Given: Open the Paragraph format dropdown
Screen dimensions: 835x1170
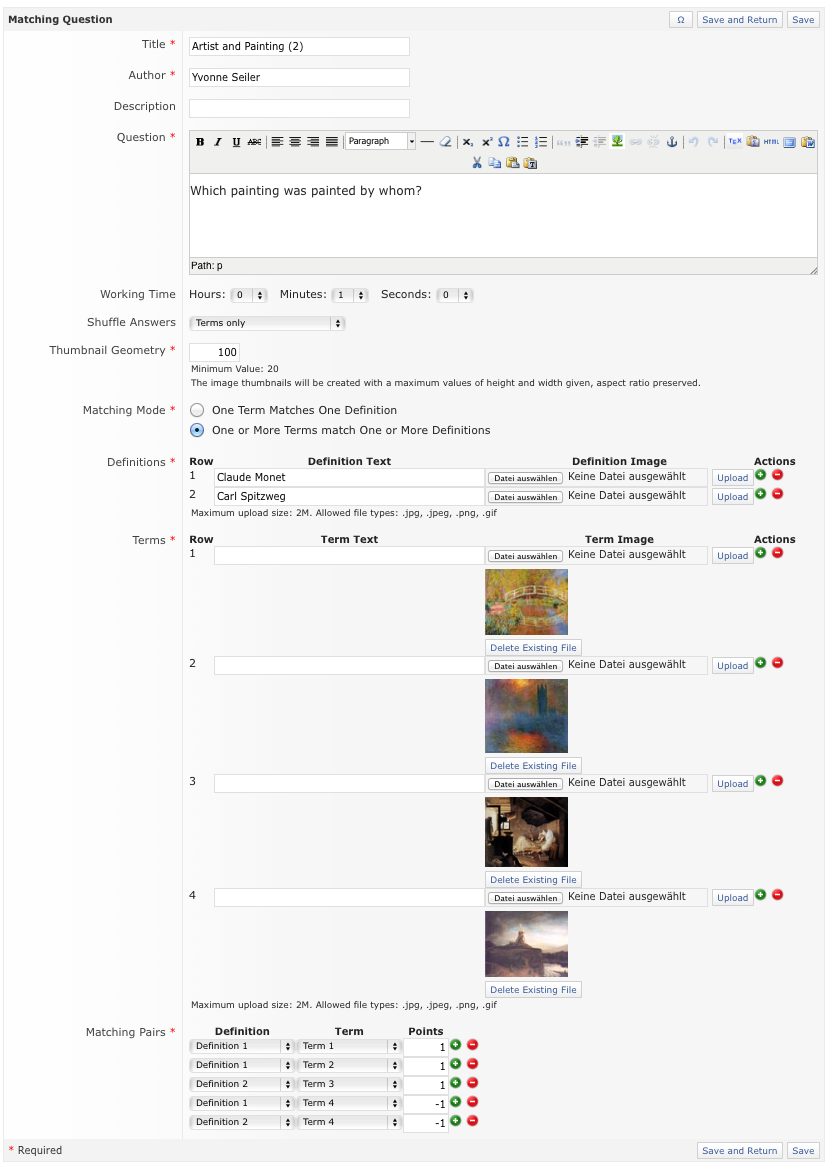Looking at the screenshot, I should click(381, 141).
